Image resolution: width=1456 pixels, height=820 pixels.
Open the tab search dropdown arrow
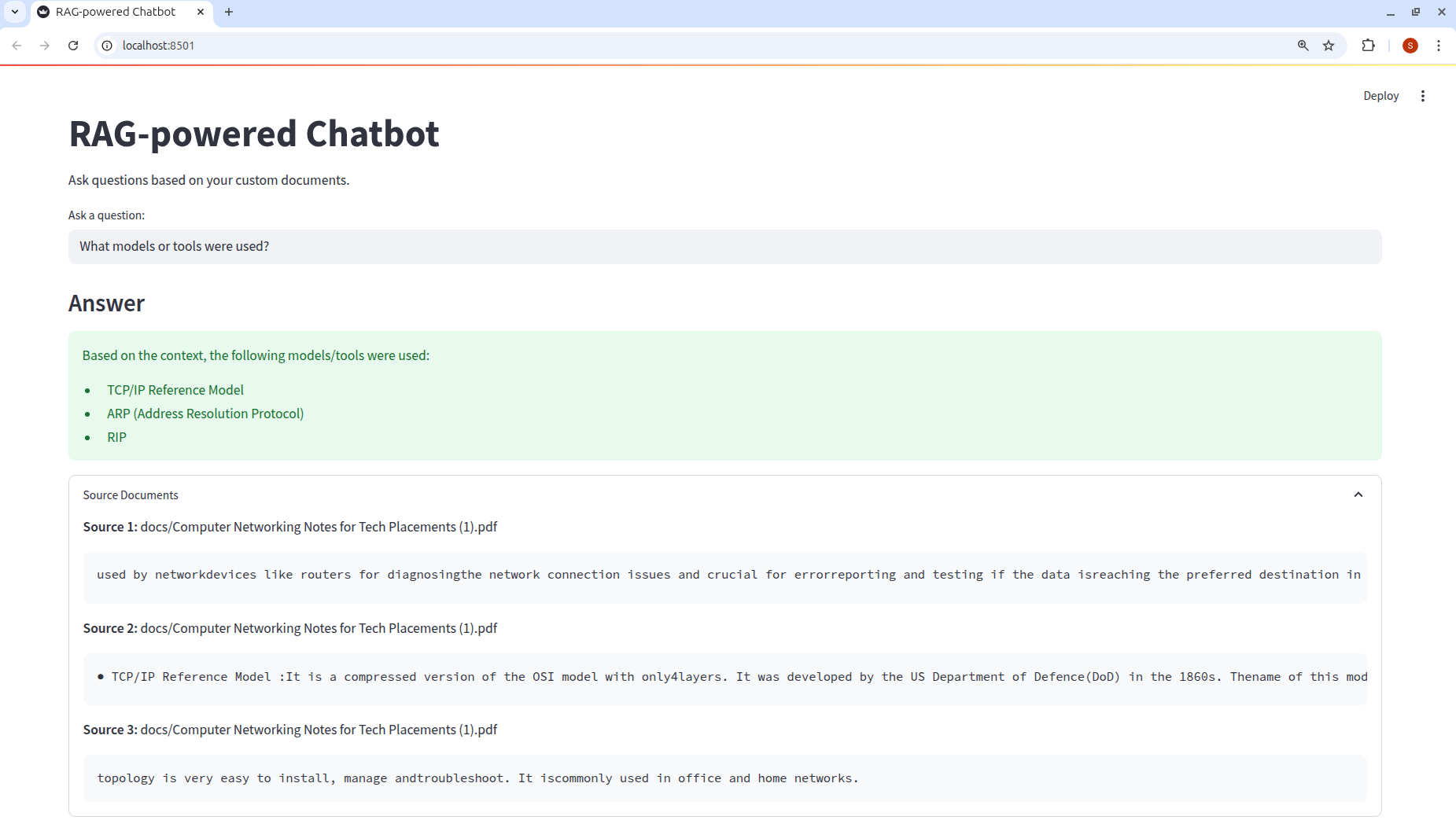click(15, 12)
